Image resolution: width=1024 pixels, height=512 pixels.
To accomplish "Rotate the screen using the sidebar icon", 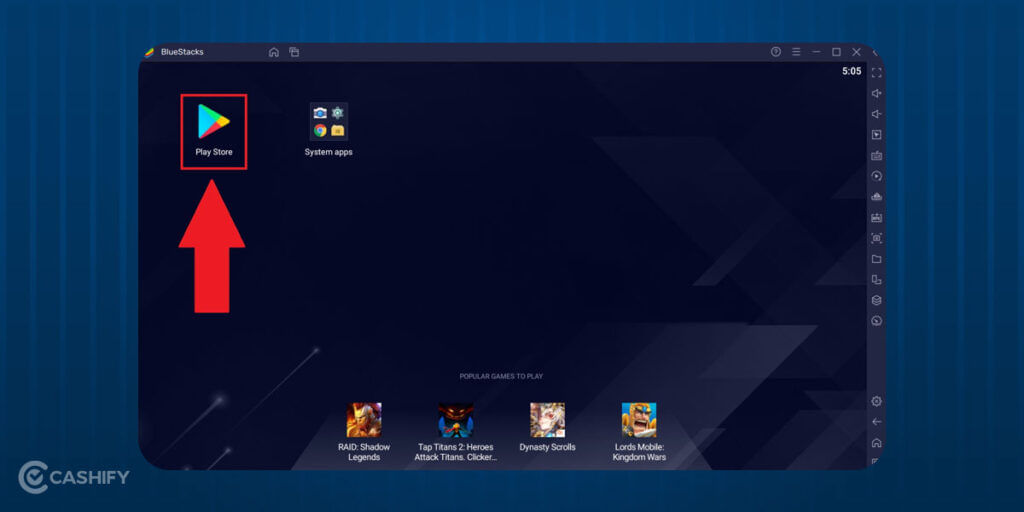I will 876,280.
